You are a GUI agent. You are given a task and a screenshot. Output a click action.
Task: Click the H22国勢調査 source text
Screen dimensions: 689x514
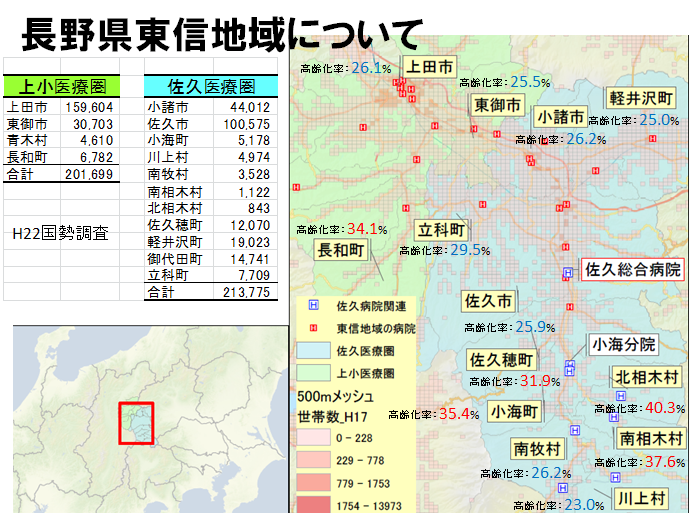60,232
